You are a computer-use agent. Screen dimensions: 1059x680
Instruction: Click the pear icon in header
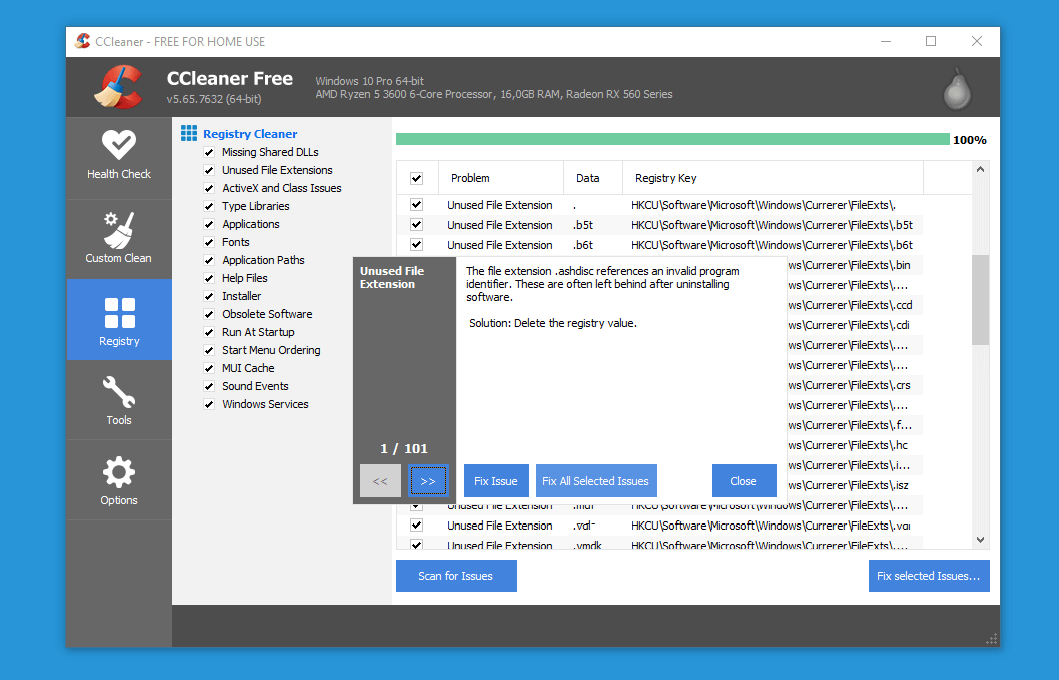tap(957, 88)
